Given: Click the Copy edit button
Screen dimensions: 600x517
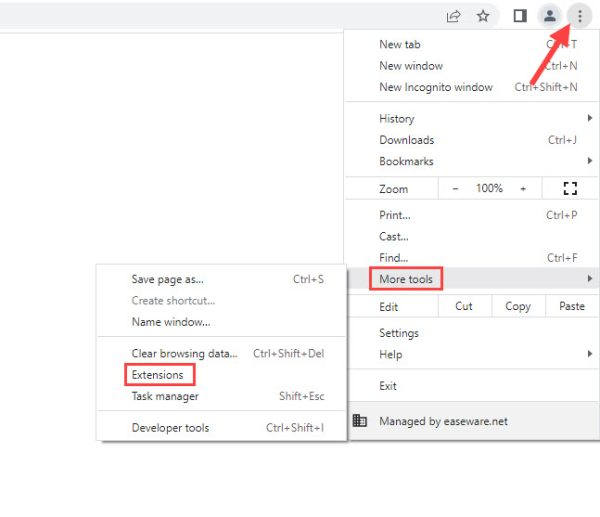Looking at the screenshot, I should [x=518, y=306].
